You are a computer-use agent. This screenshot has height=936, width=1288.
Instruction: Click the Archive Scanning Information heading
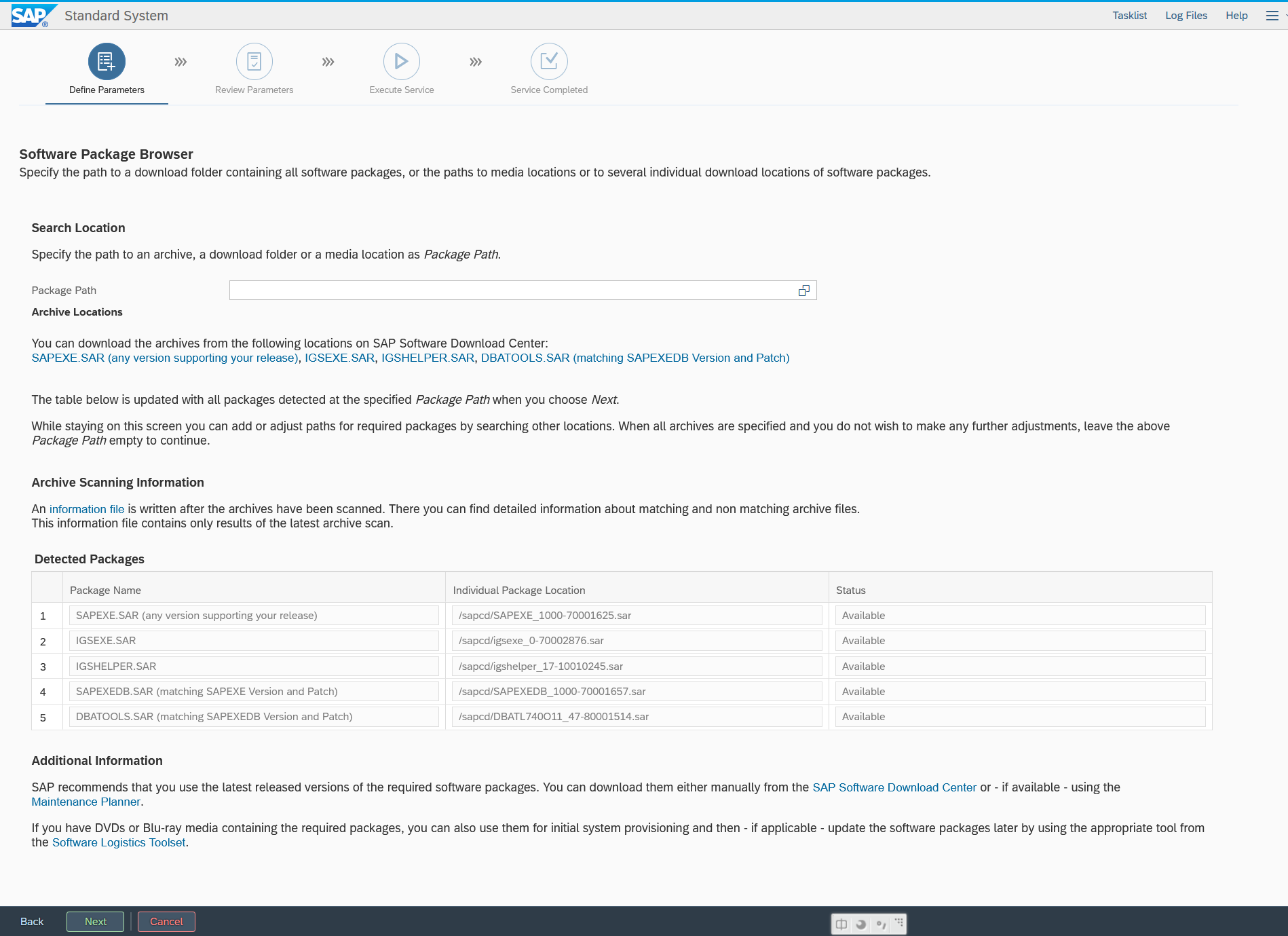(117, 483)
